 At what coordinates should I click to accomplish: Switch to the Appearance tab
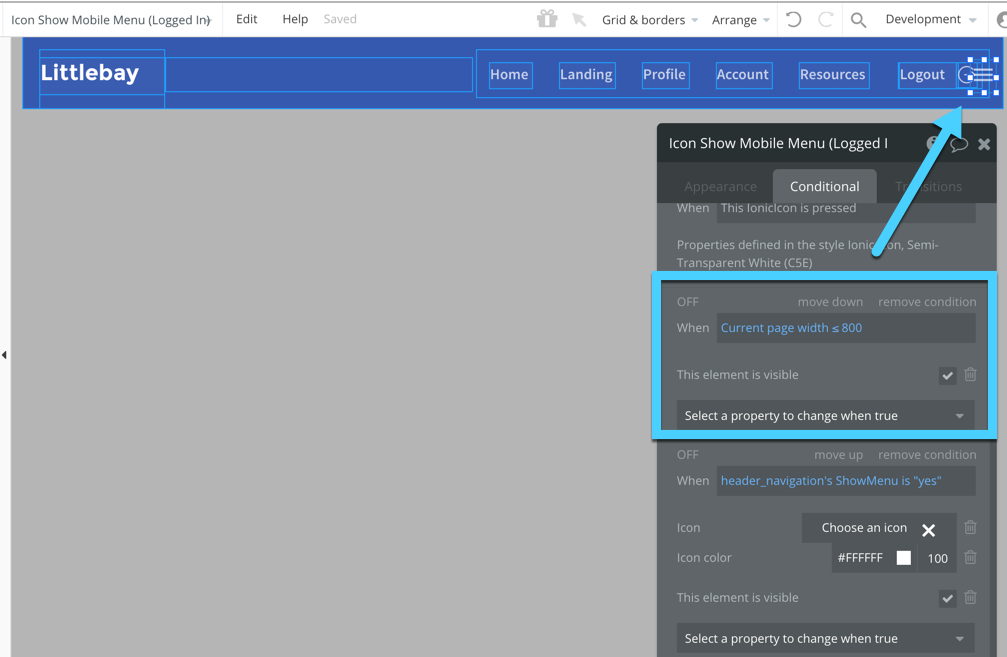[x=720, y=186]
